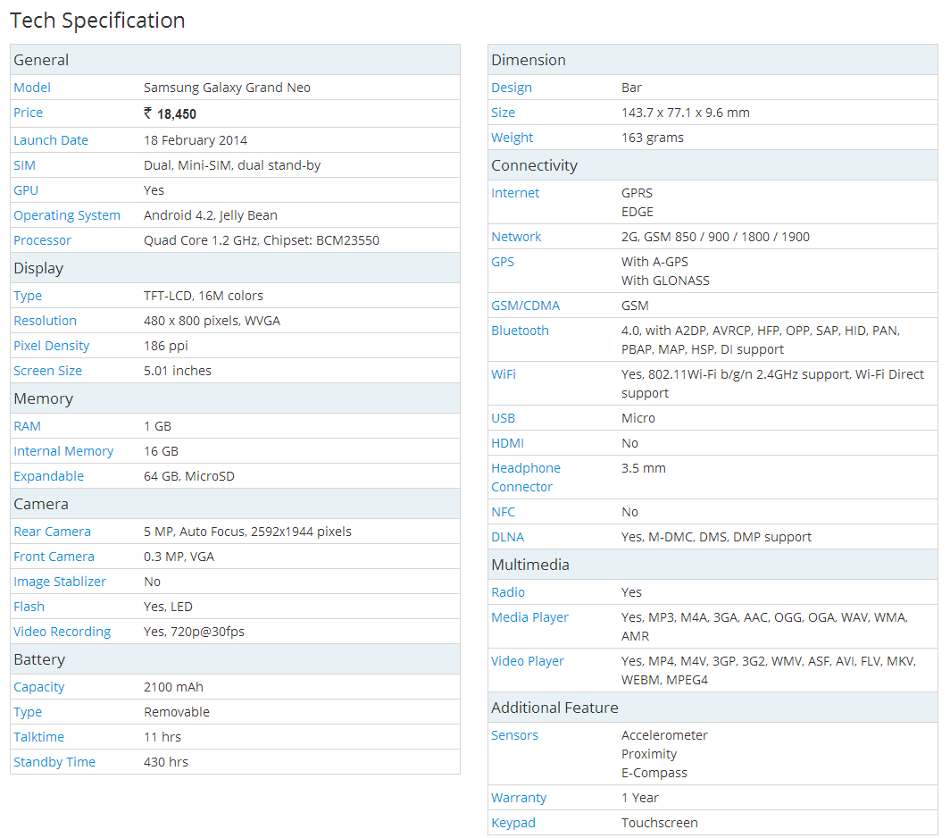Open the Standby Time link

pyautogui.click(x=55, y=762)
